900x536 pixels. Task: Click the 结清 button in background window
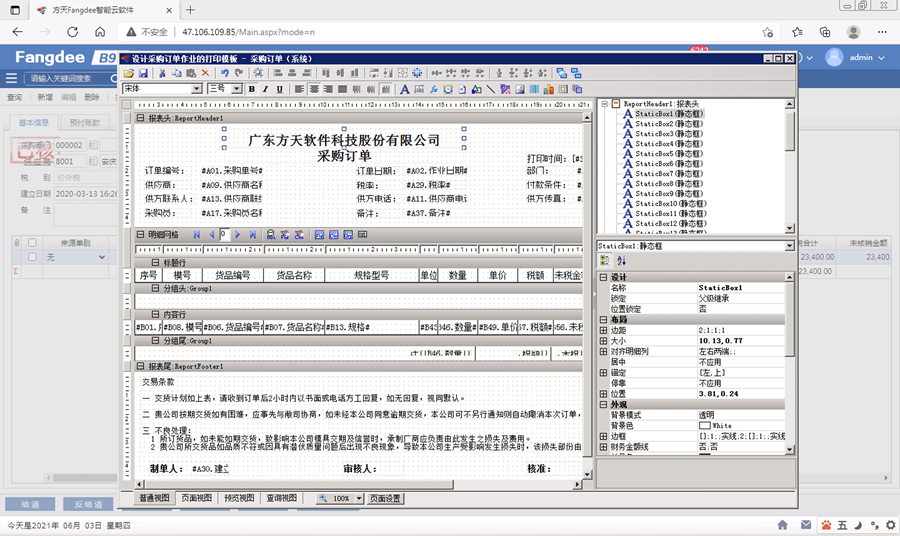[x=30, y=504]
